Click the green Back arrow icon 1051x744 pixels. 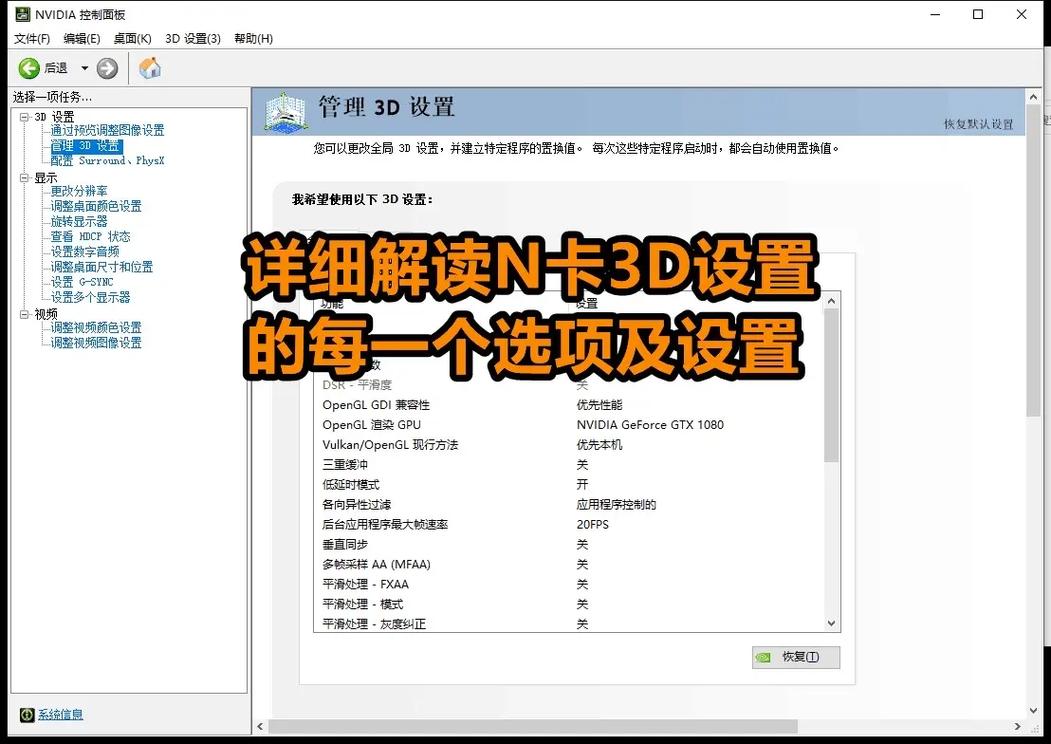[29, 68]
